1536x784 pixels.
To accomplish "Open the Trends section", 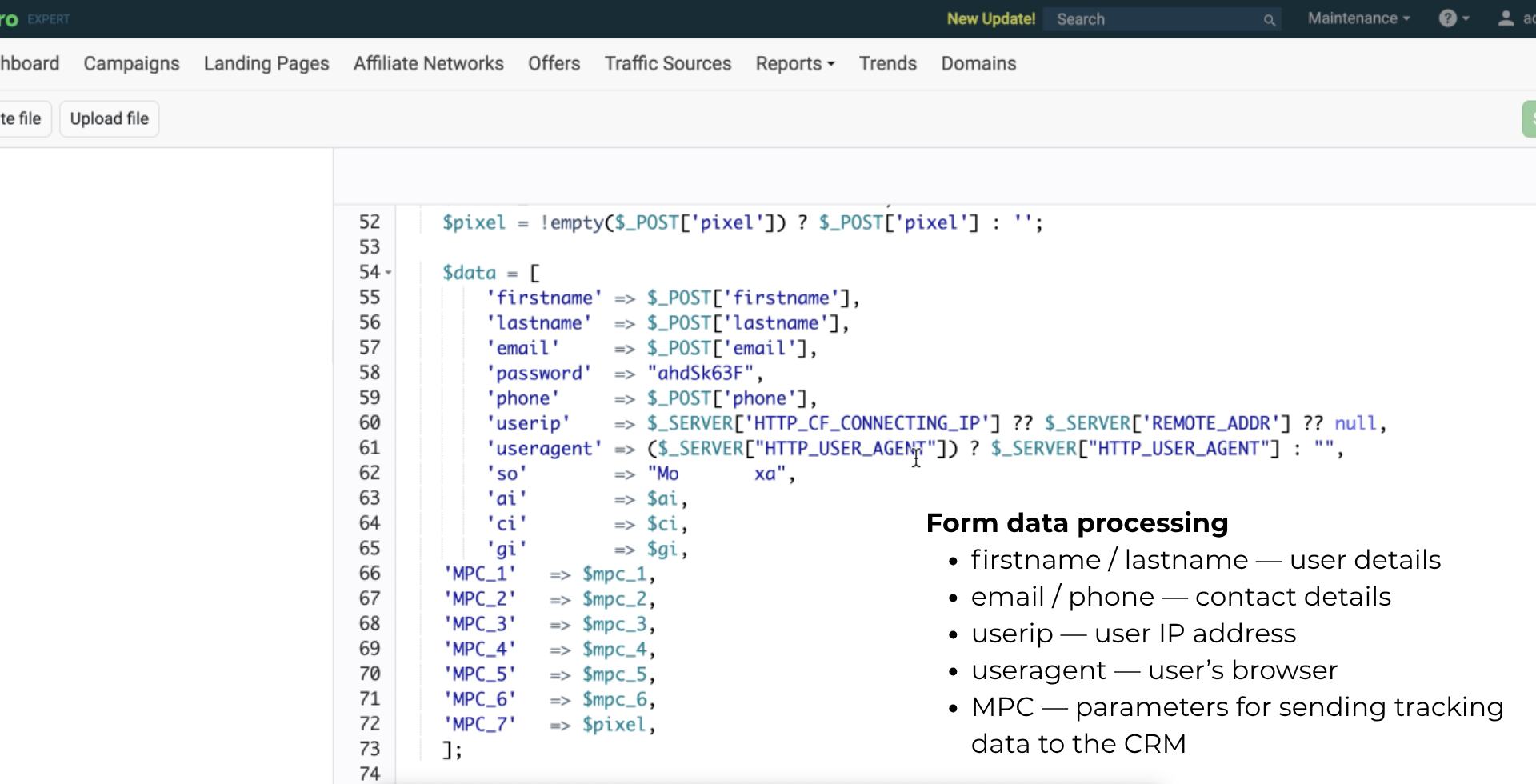I will (888, 63).
